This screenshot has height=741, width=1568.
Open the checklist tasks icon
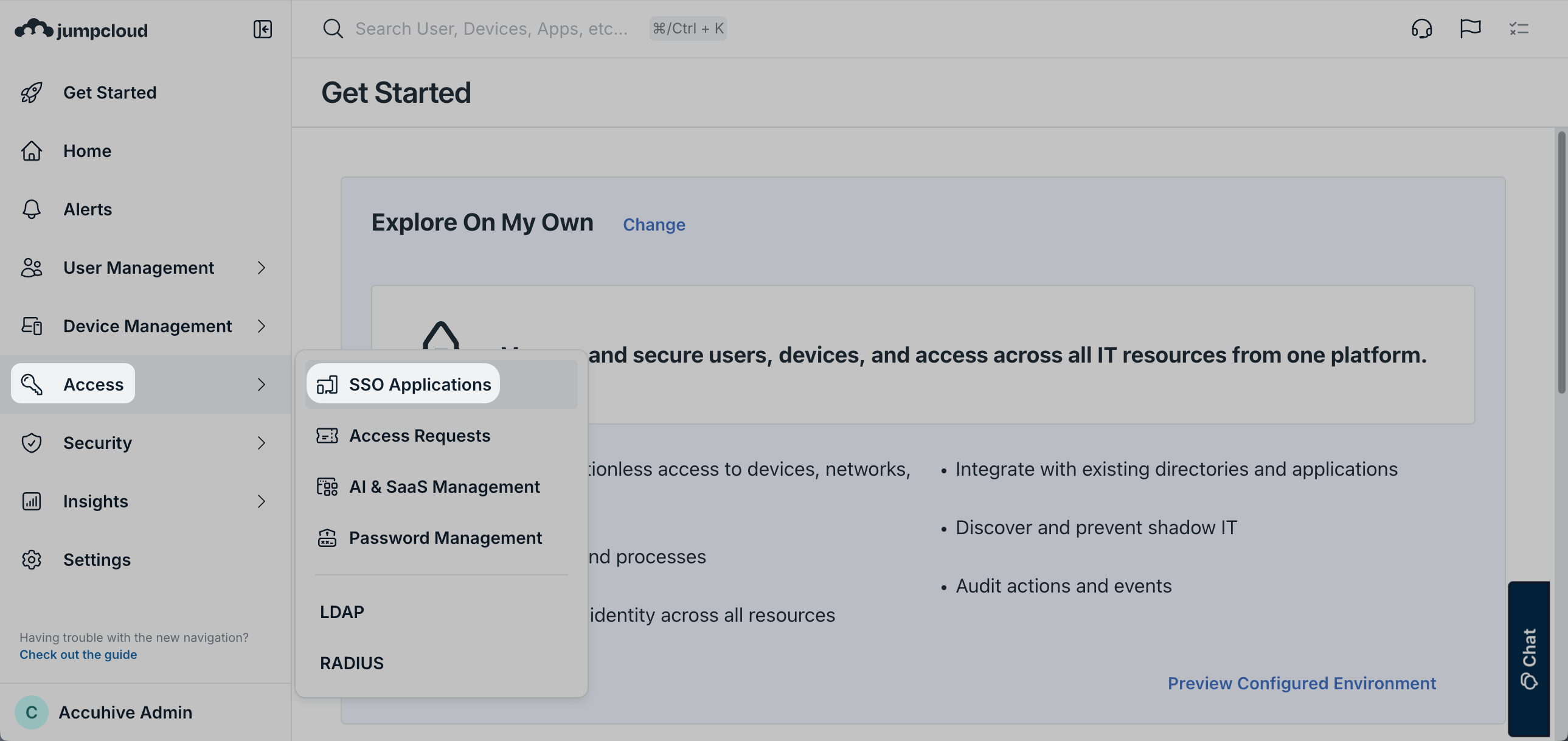1519,29
